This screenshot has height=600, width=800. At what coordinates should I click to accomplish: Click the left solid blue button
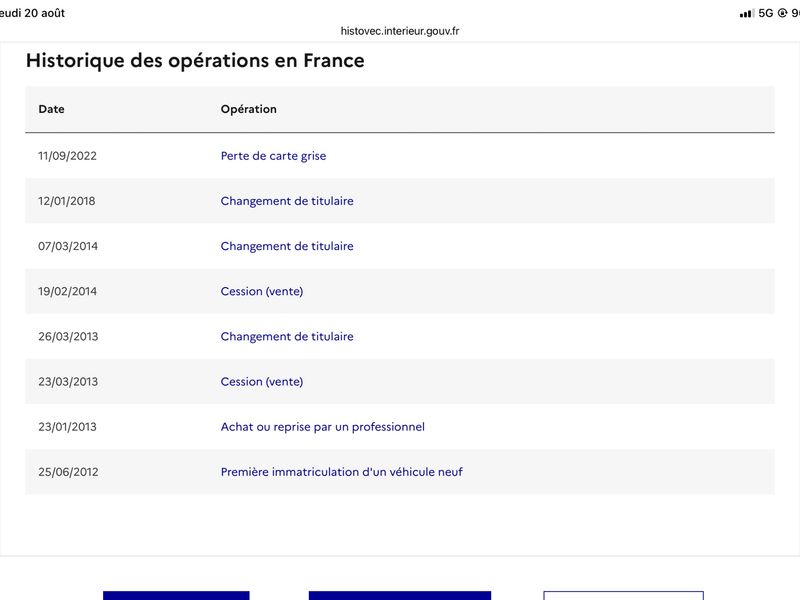176,595
